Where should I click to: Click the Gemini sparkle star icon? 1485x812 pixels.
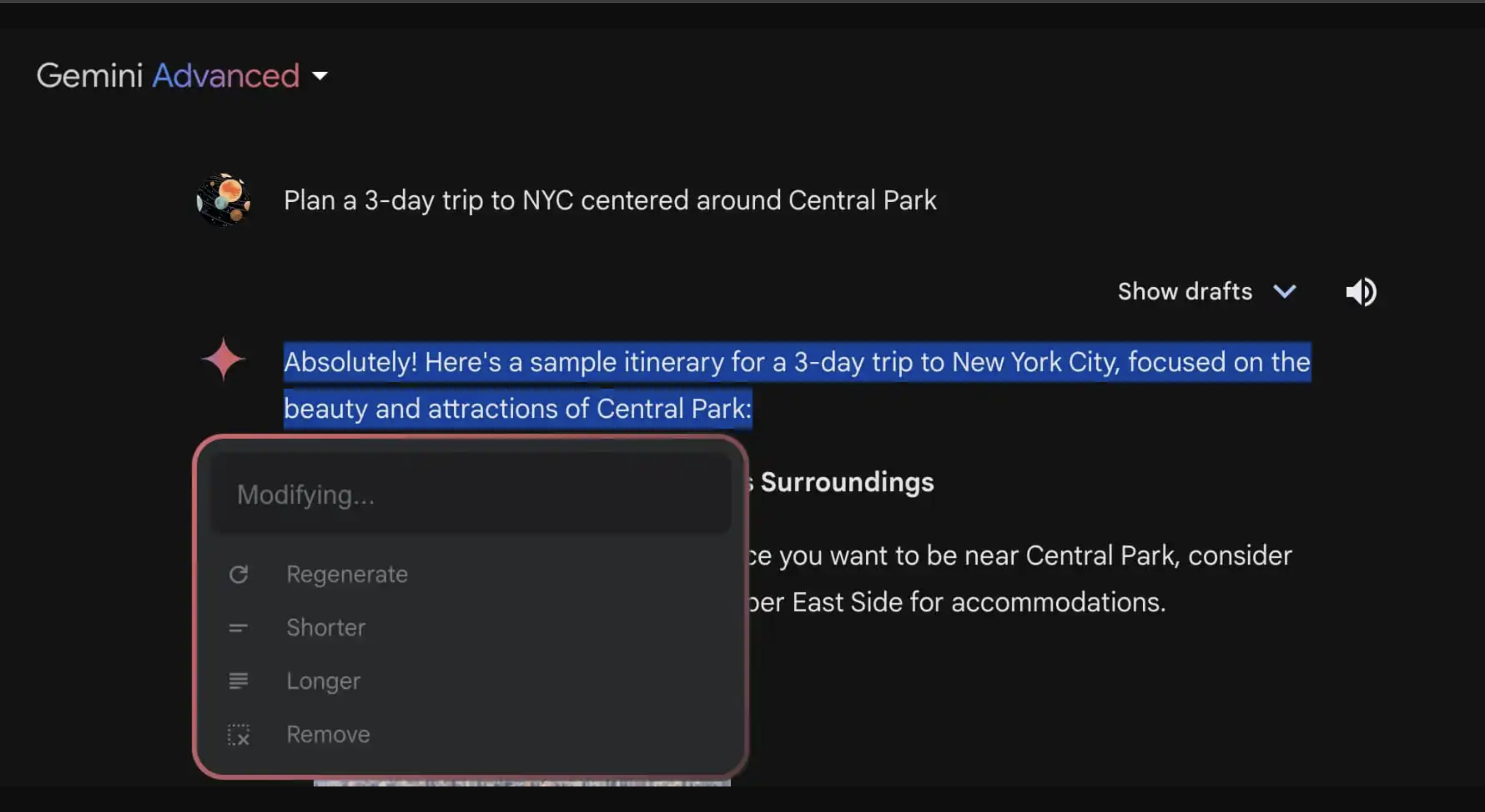(x=223, y=359)
